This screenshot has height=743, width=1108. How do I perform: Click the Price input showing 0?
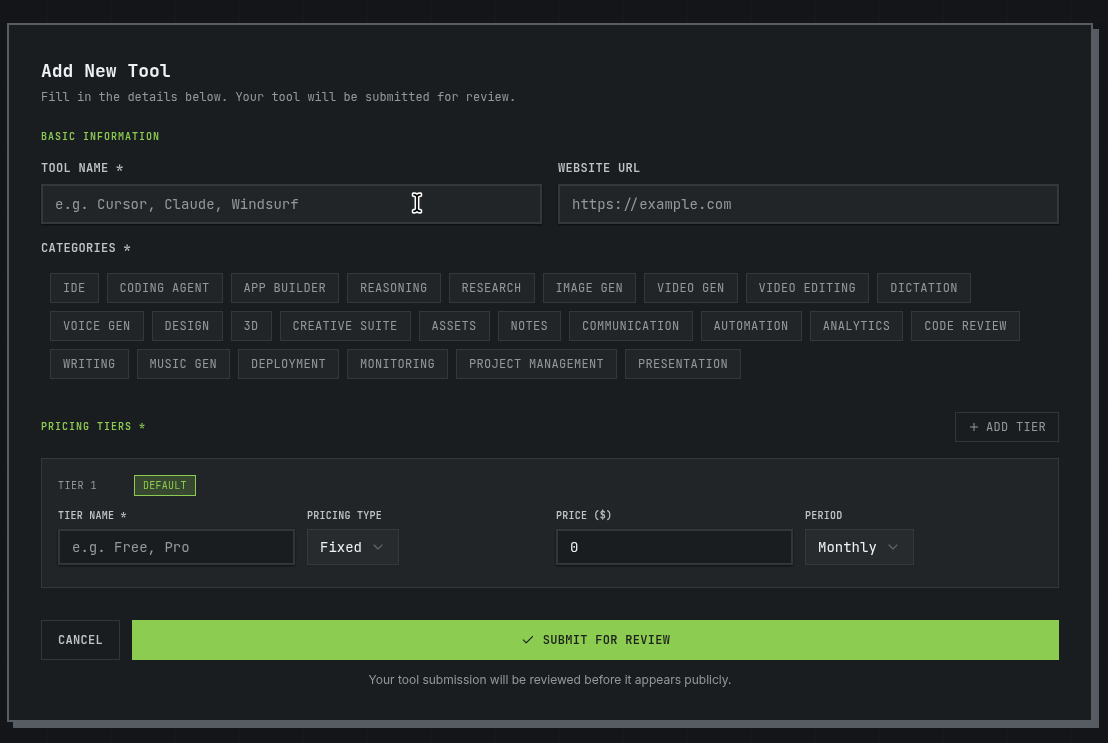point(674,547)
